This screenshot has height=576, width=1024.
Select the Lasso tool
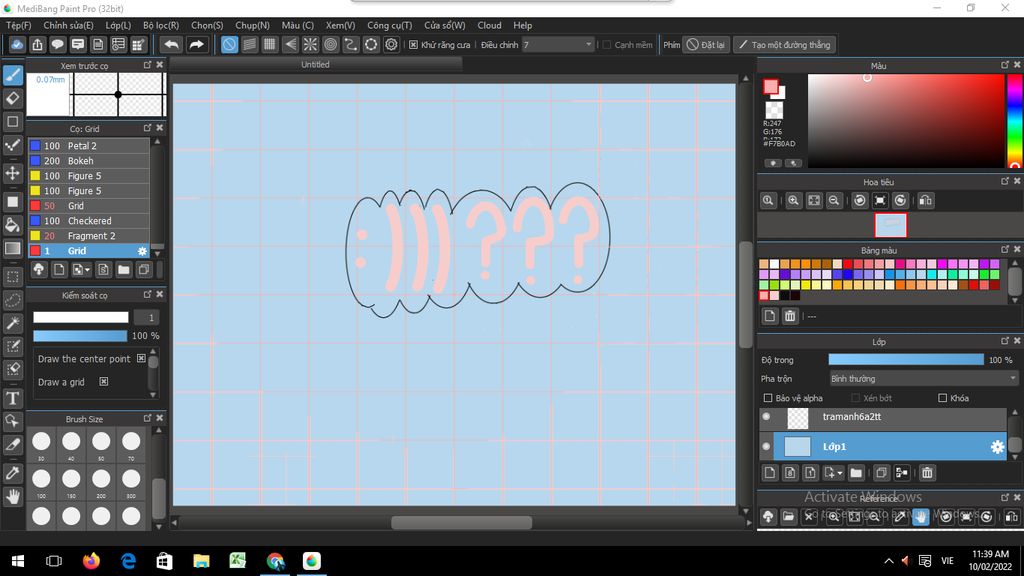[x=12, y=300]
